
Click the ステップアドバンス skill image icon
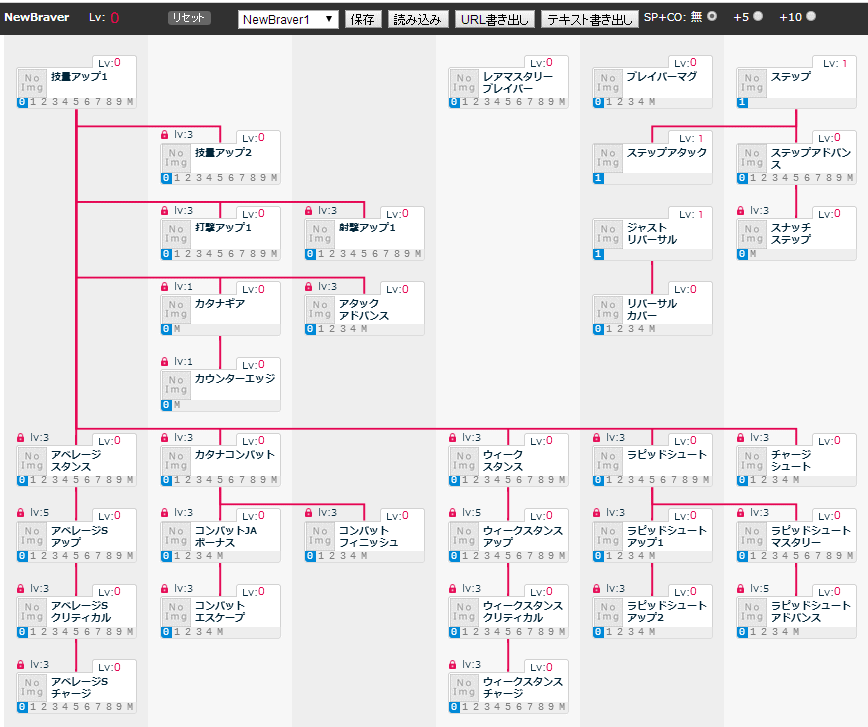(x=752, y=158)
